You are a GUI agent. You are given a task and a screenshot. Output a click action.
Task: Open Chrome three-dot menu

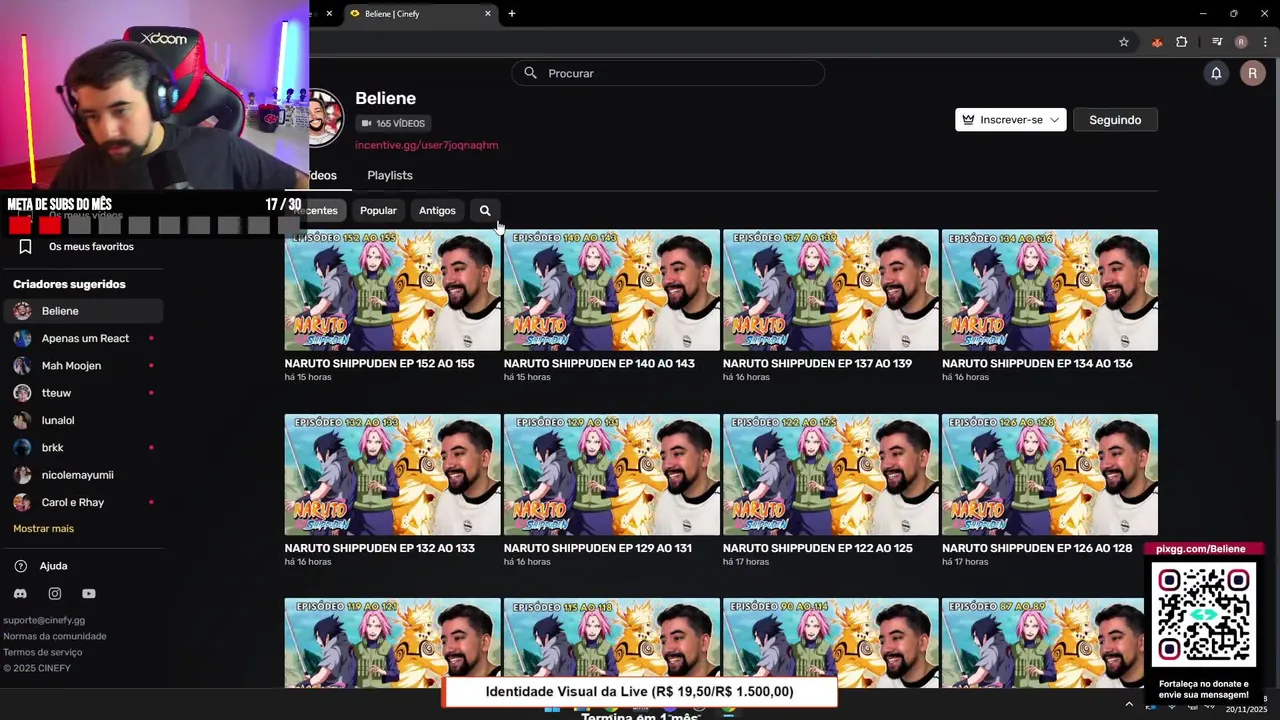1265,42
